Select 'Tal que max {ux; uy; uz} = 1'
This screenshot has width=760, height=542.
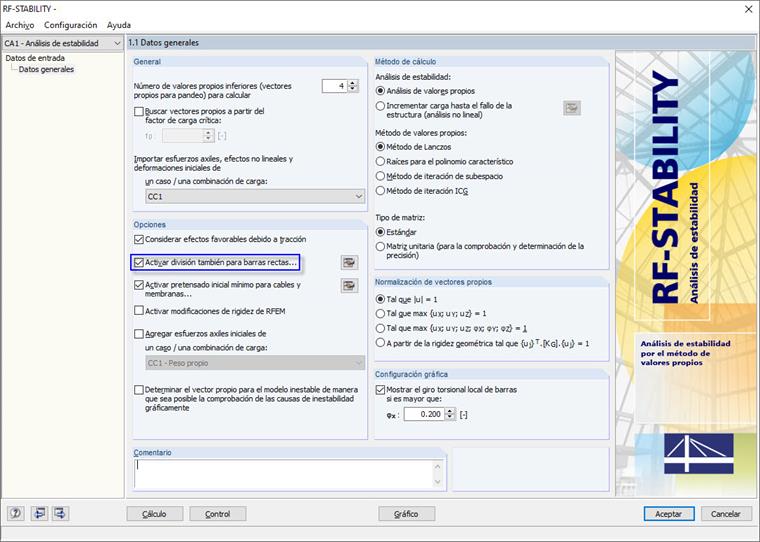pos(380,314)
